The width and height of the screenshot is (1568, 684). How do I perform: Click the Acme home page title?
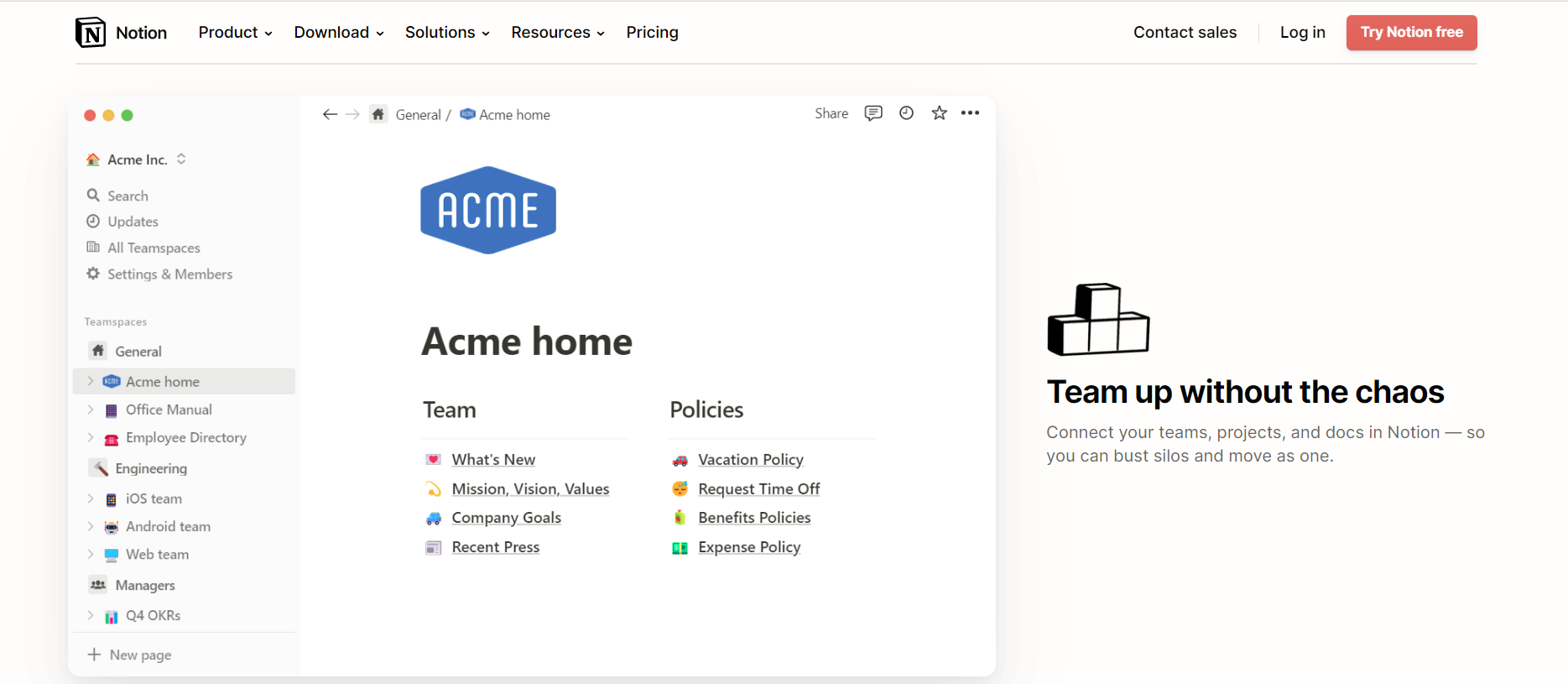[527, 341]
